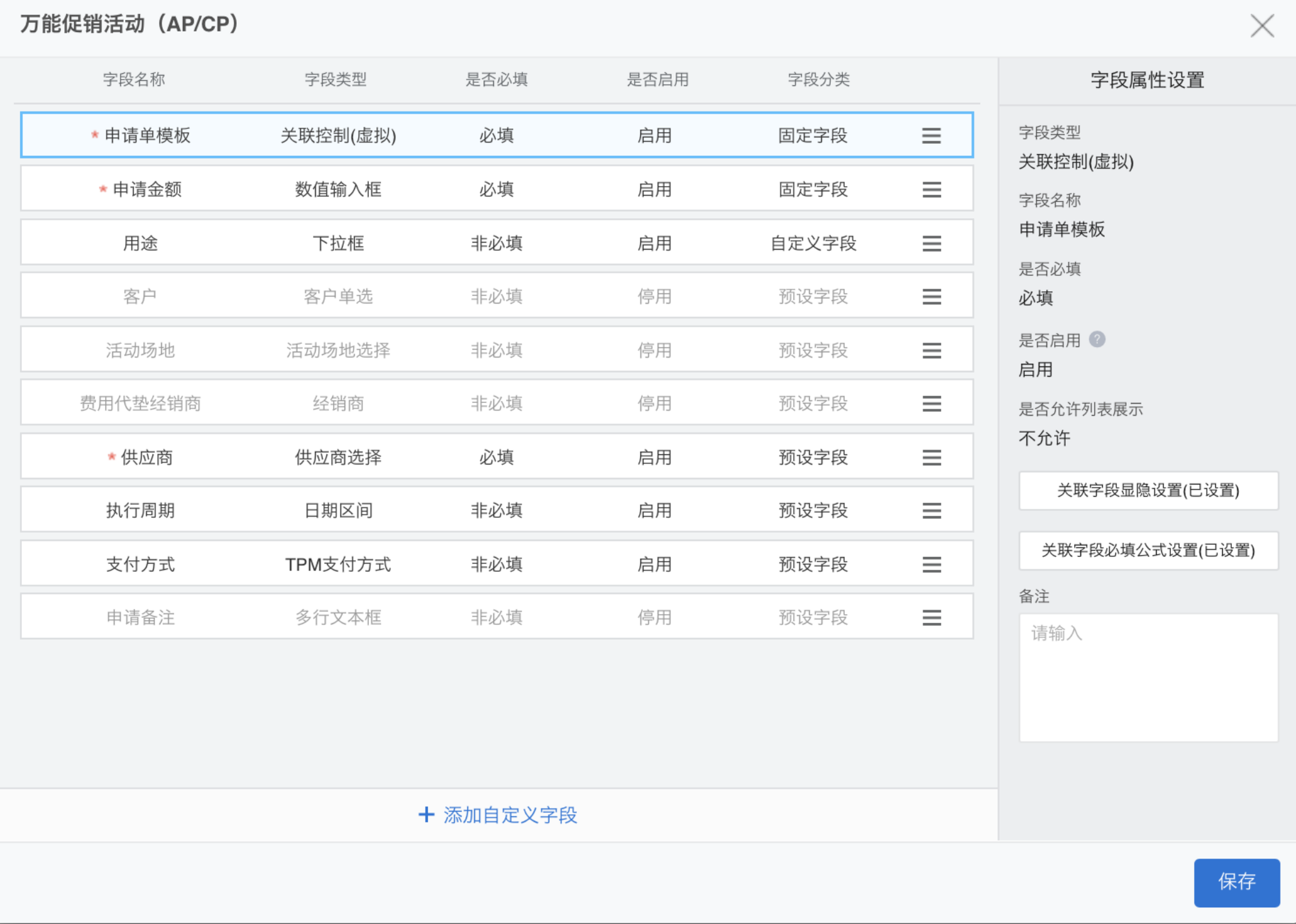Select the 申请单模板 field name
Viewport: 1296px width, 924px height.
148,135
